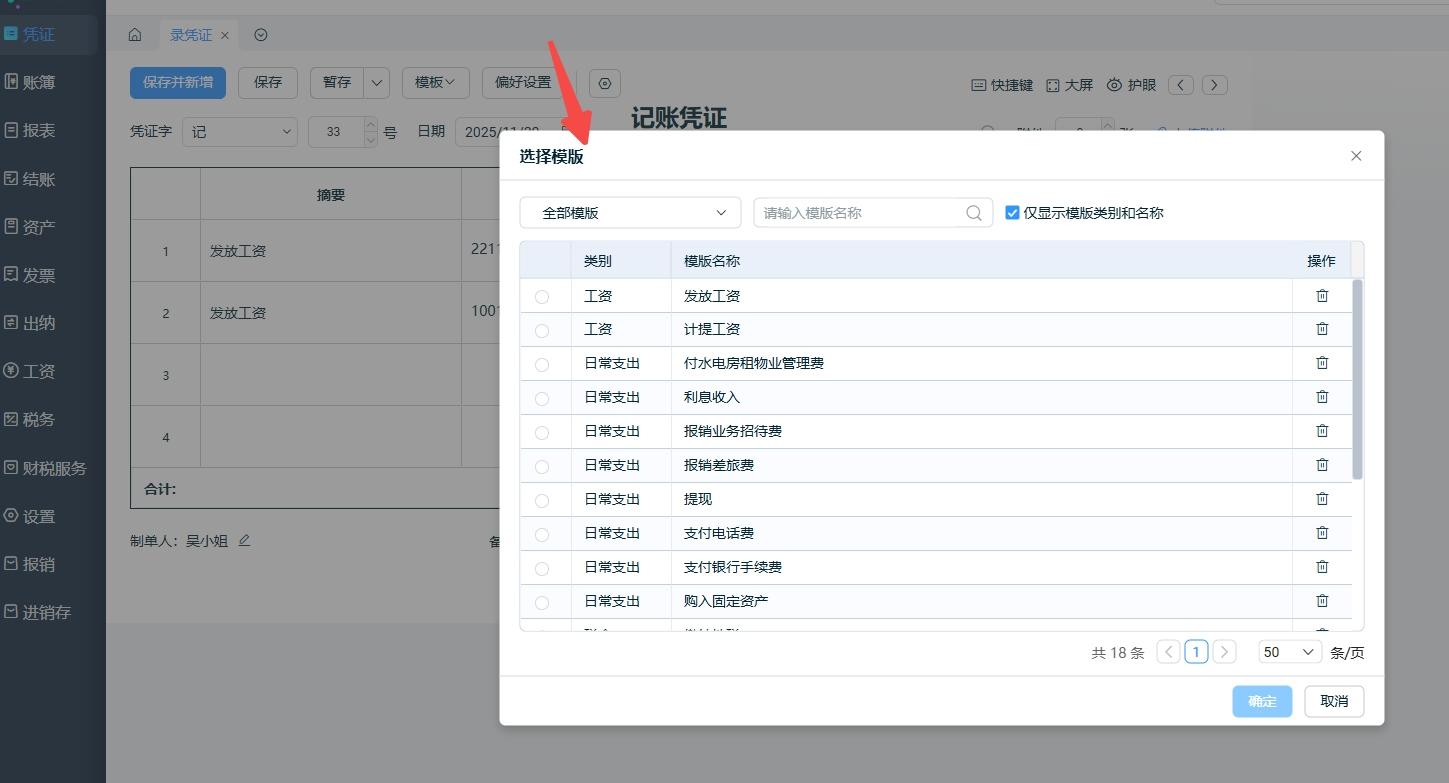The width and height of the screenshot is (1449, 783).
Task: Click the 保存并新增 button
Action: pyautogui.click(x=178, y=82)
